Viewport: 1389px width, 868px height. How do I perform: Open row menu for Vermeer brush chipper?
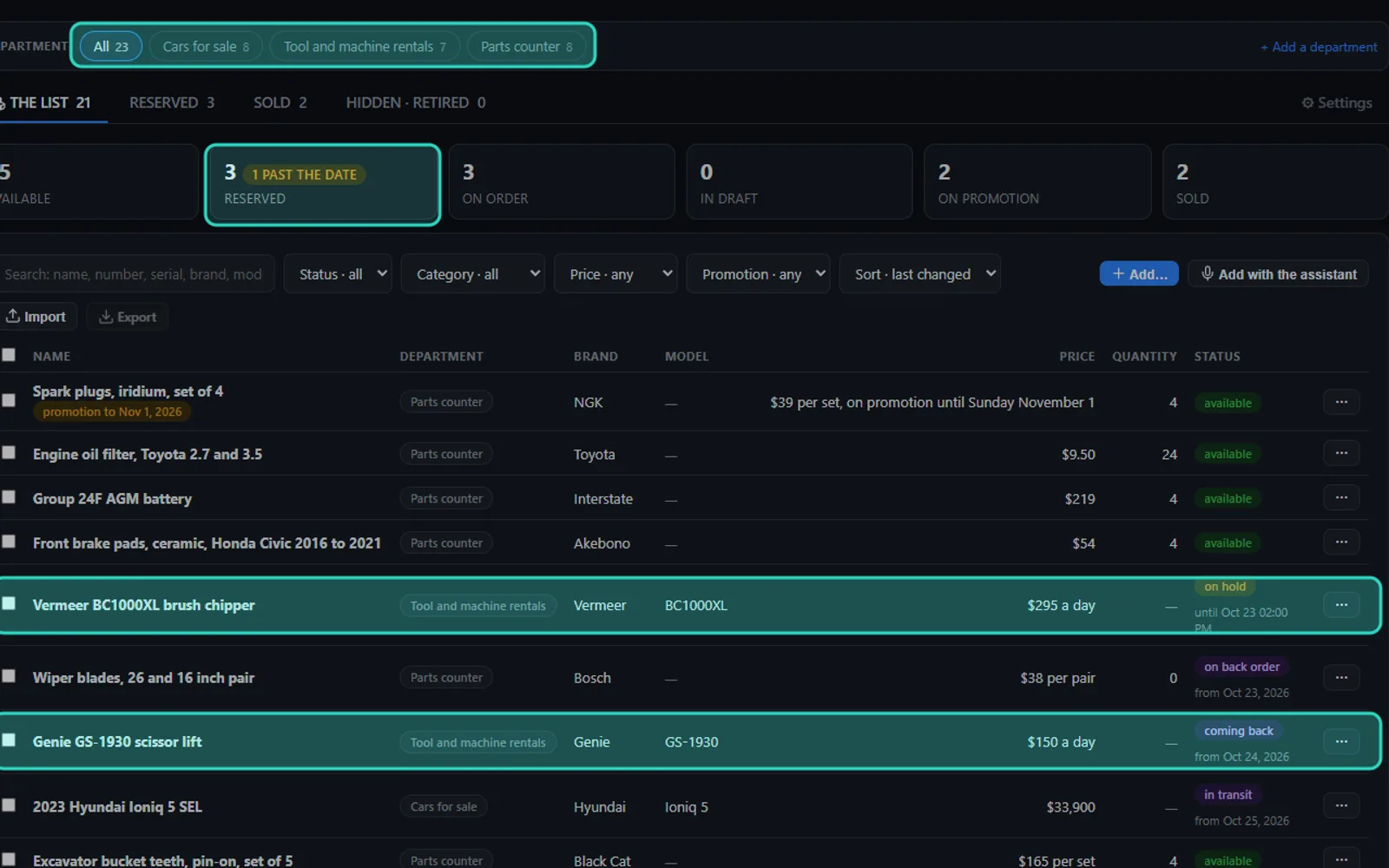coord(1341,605)
